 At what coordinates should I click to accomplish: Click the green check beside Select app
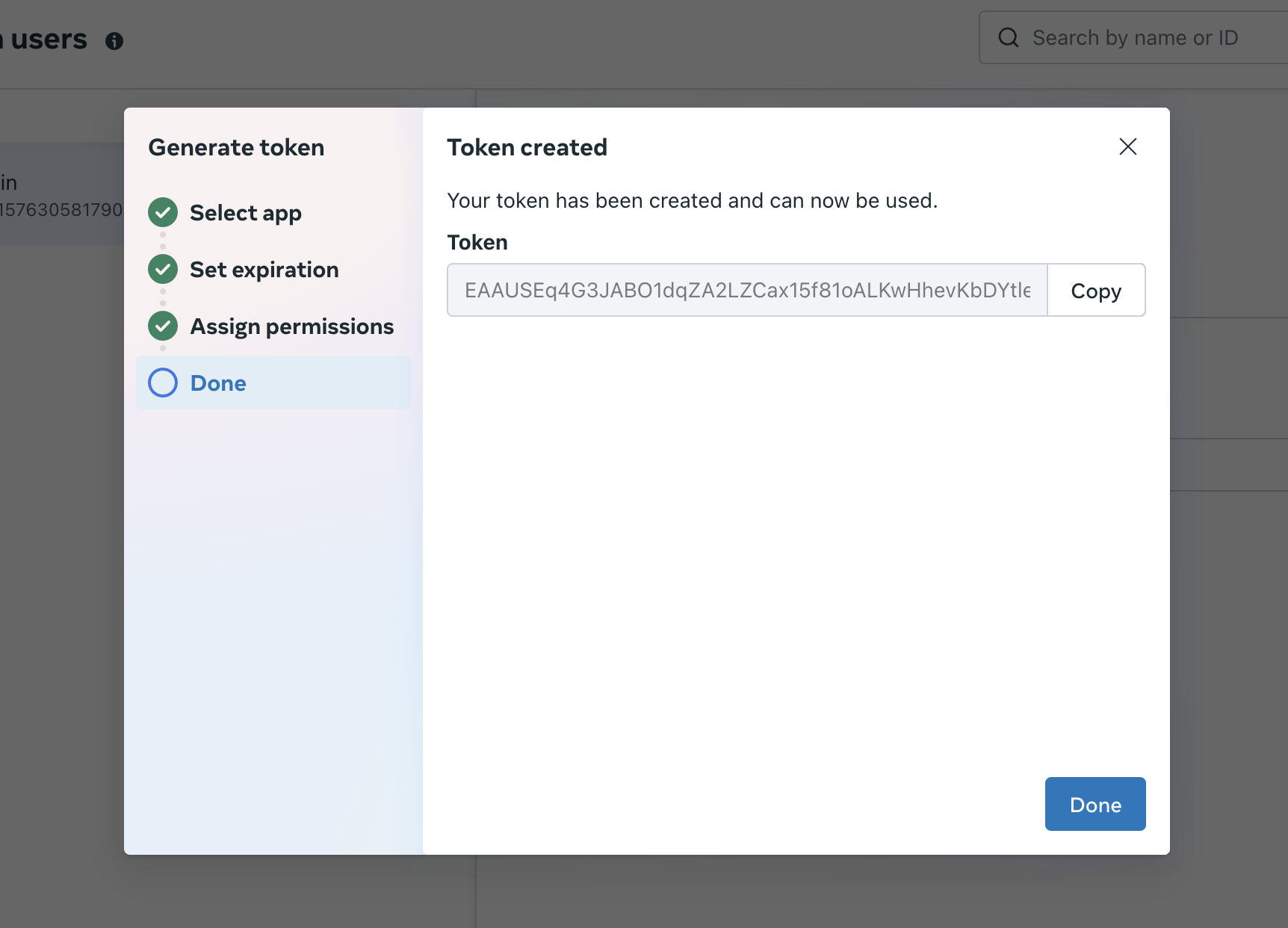163,212
